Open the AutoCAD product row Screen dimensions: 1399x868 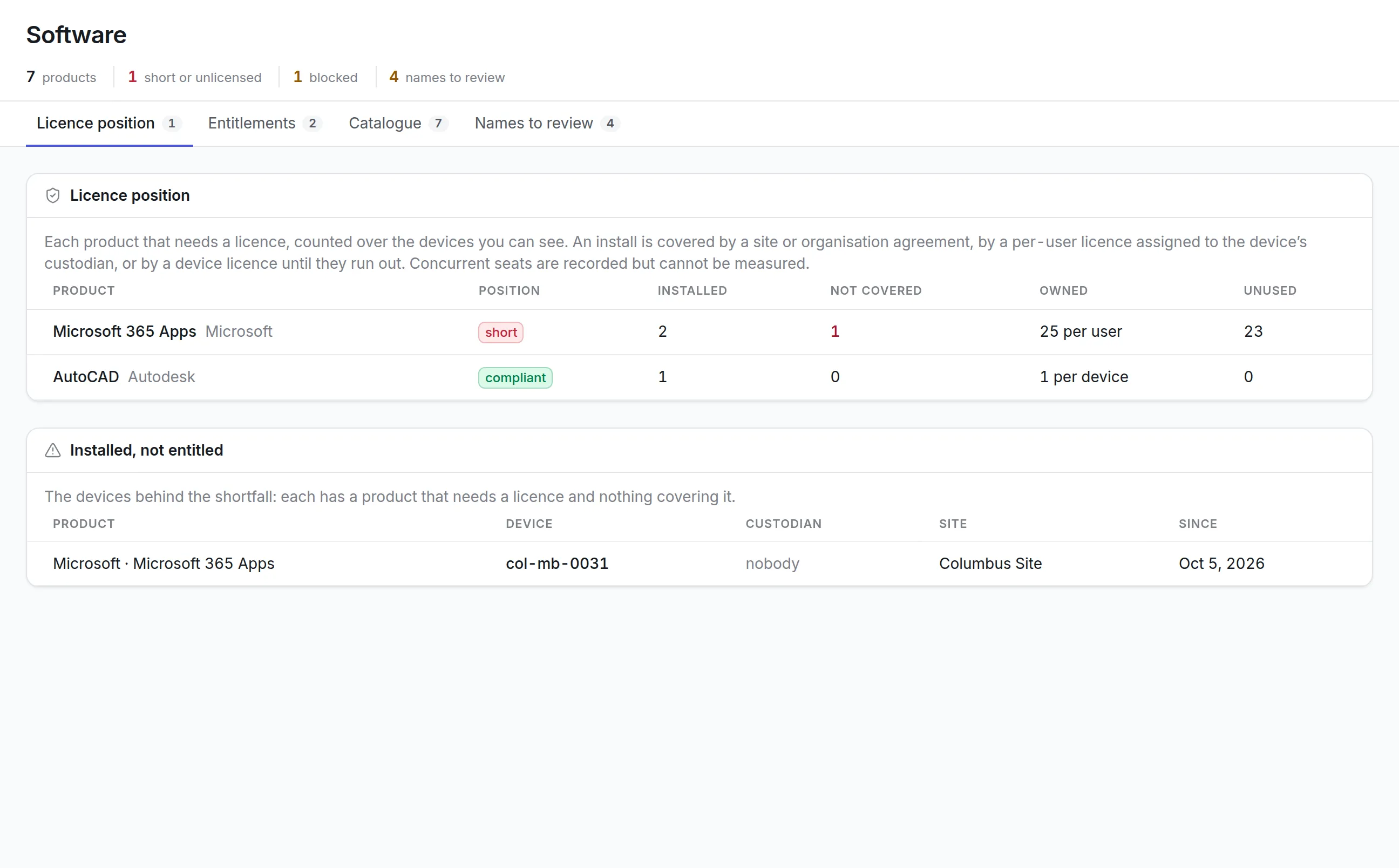(x=699, y=377)
